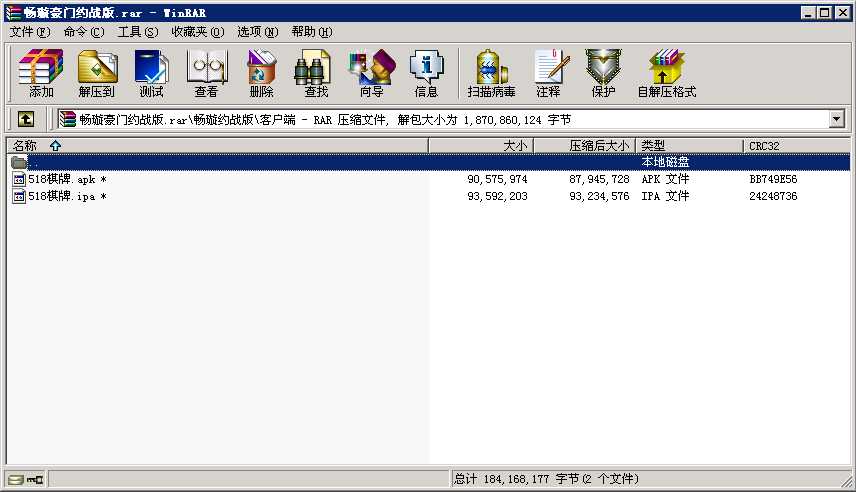Click CRC32 value BB749E56
Viewport: 856px width, 492px height.
point(773,179)
